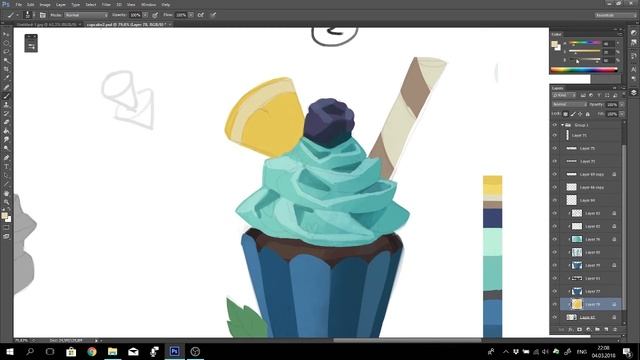640x360 pixels.
Task: Click the create new group folder icon
Action: tap(597, 329)
